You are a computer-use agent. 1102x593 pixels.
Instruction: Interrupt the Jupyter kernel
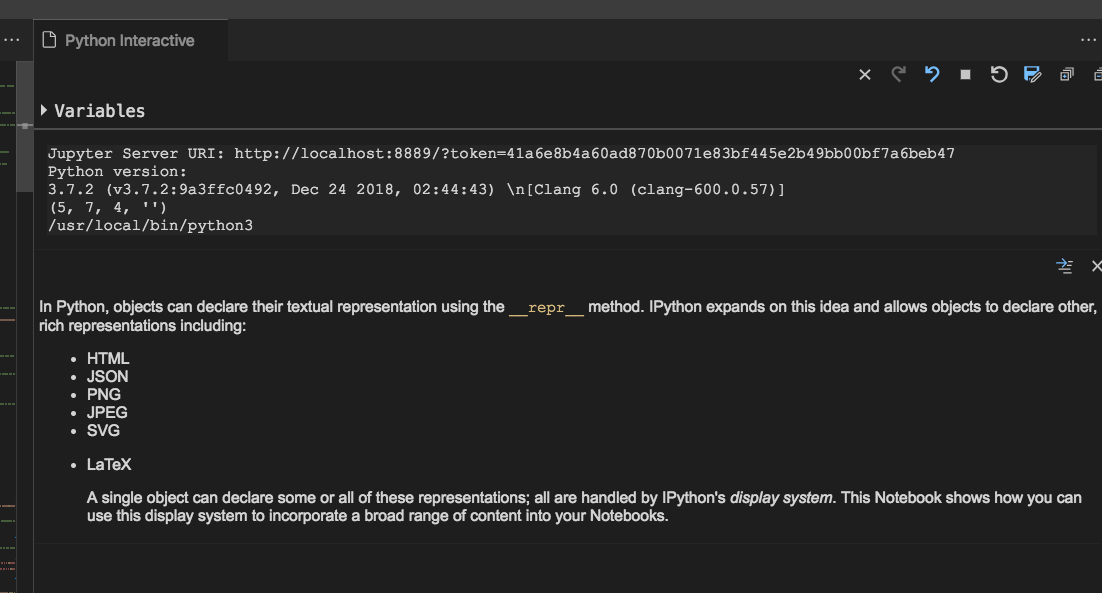(x=964, y=74)
